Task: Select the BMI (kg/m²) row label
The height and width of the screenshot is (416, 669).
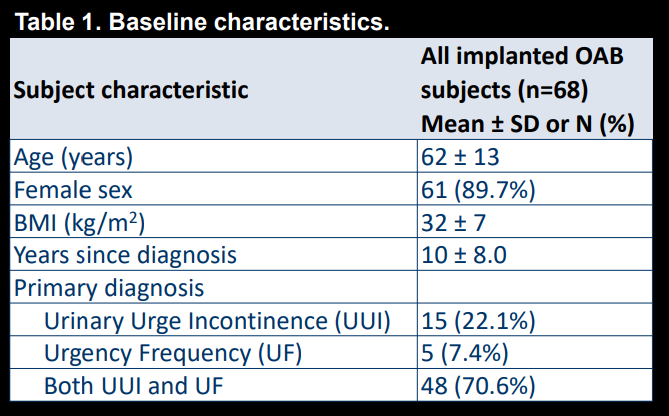Action: pos(79,222)
